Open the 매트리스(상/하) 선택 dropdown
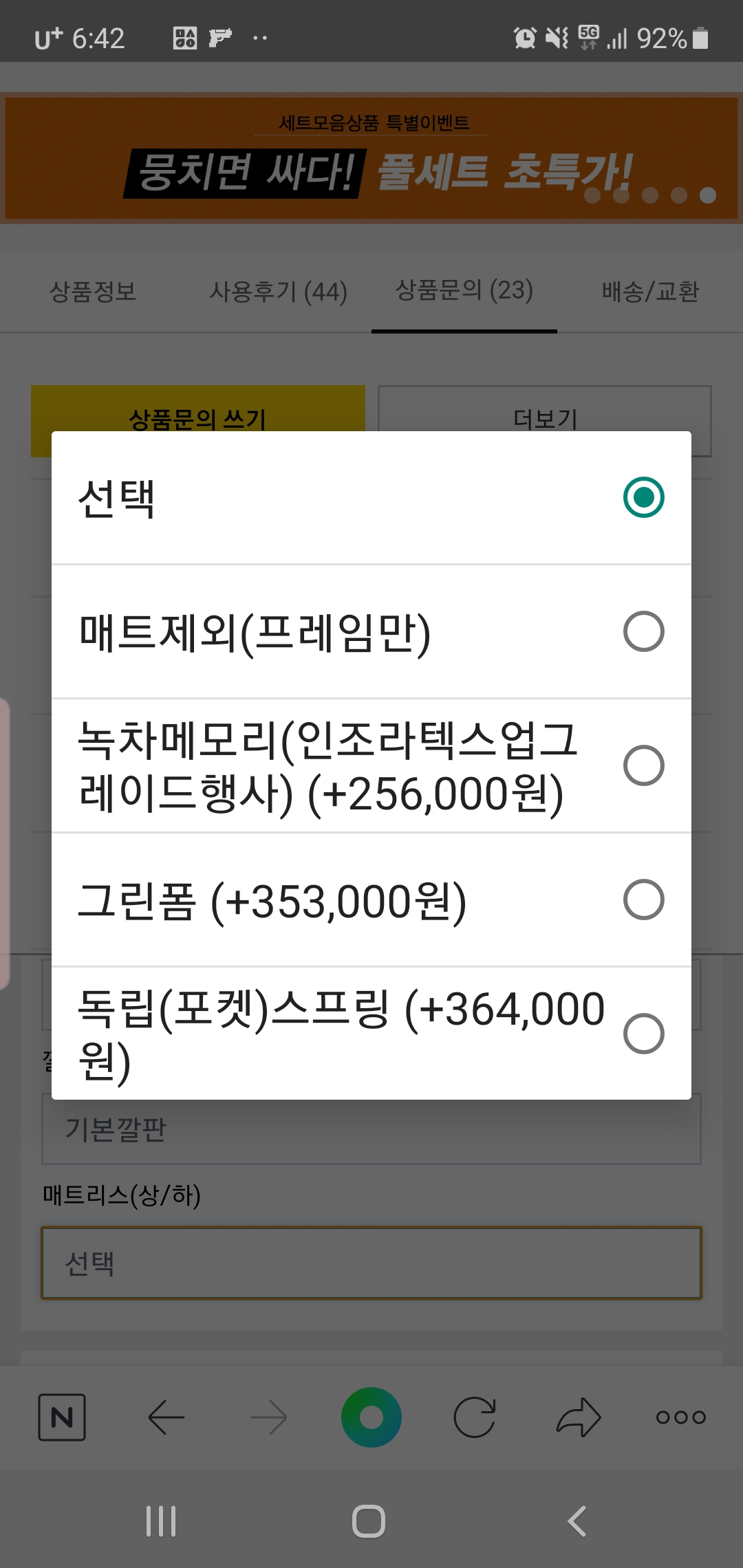Viewport: 743px width, 1568px height. (371, 1263)
